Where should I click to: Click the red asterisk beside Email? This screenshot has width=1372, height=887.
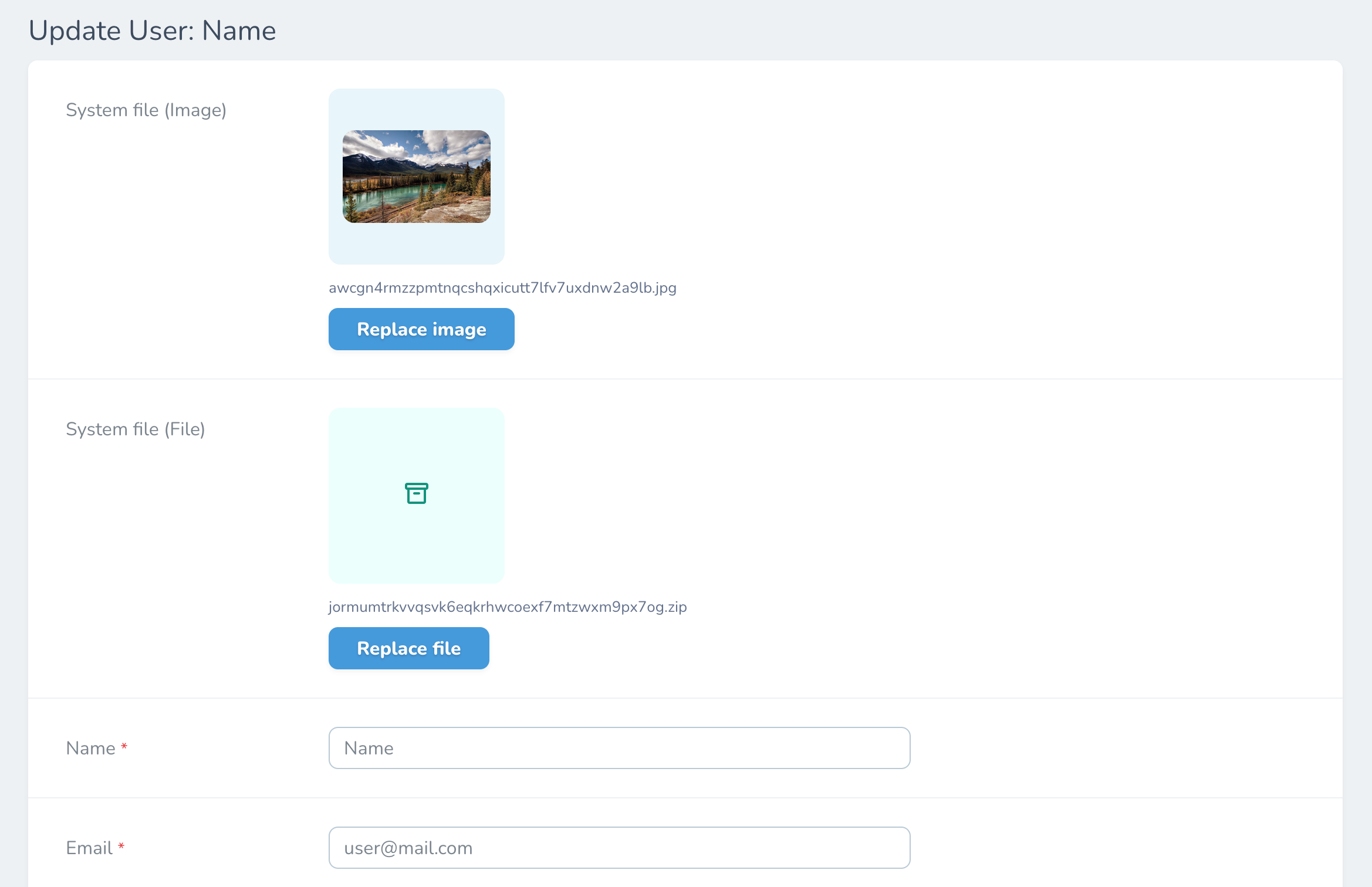(x=121, y=846)
